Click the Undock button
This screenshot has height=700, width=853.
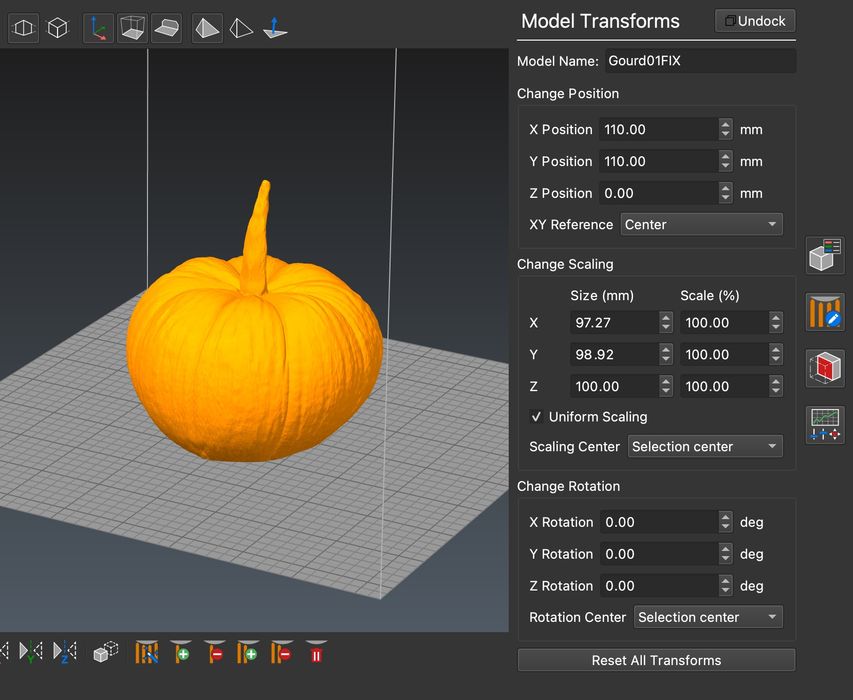click(755, 21)
